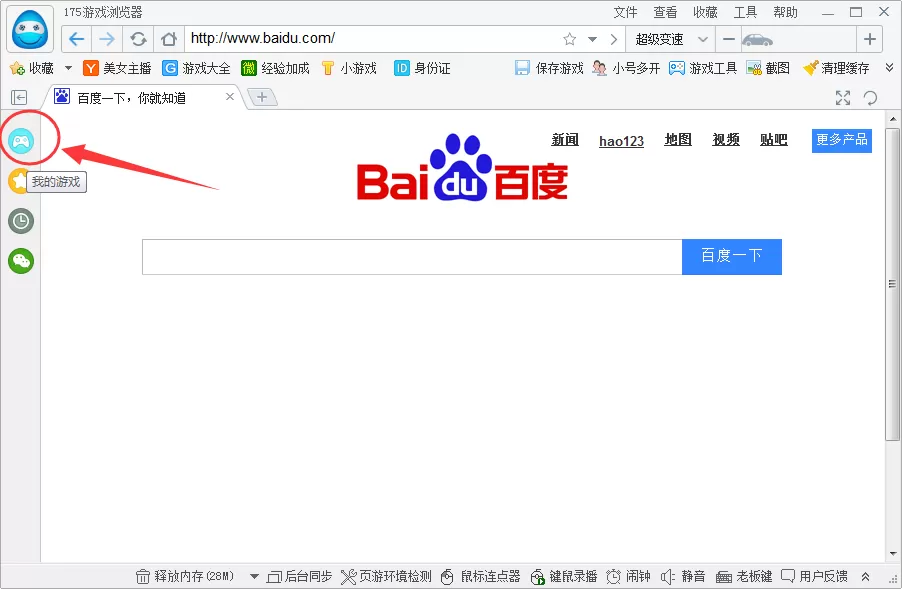Open 游戏大全 bookmark
The image size is (902, 589).
point(196,68)
